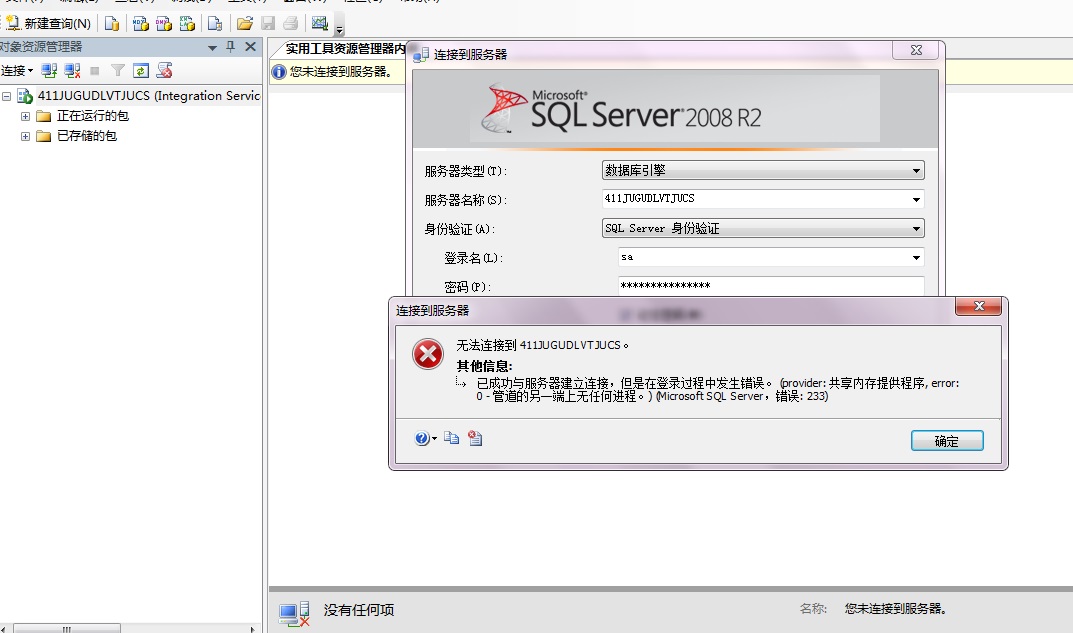Viewport: 1073px width, 633px height.
Task: Open new Analysis Services MDX query
Action: point(141,23)
